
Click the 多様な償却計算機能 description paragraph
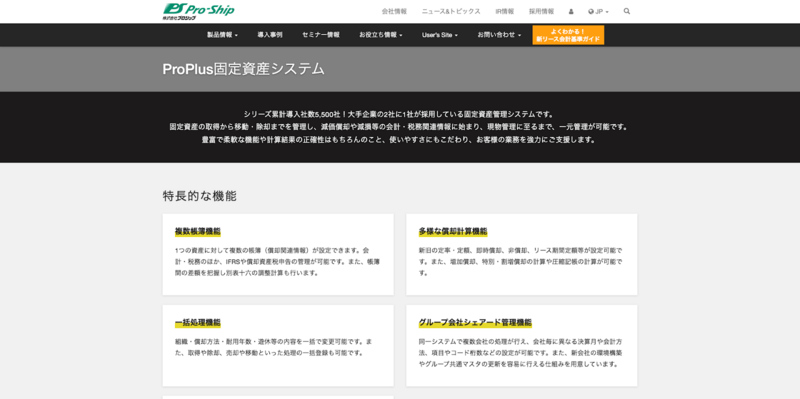(x=520, y=262)
